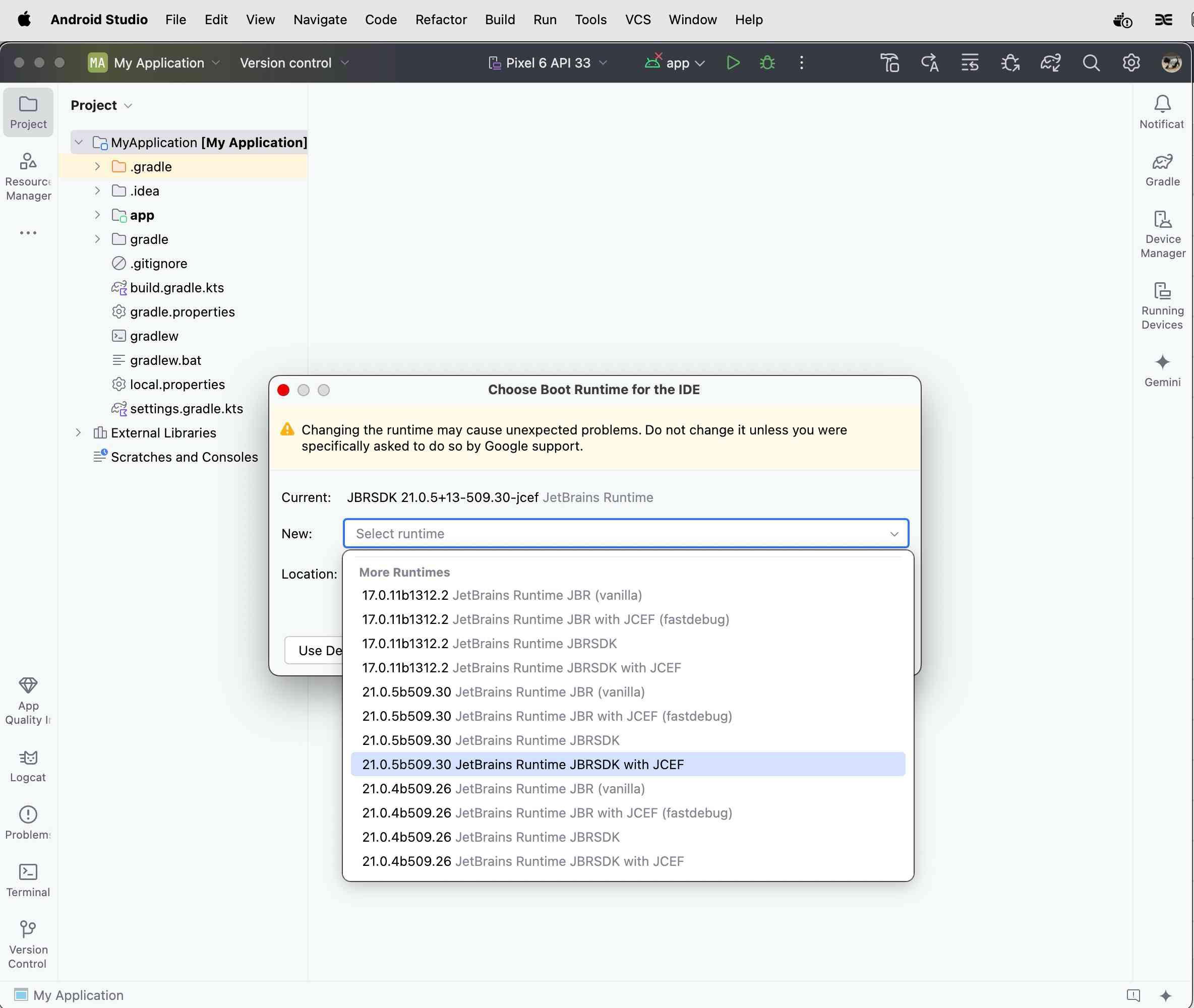Viewport: 1194px width, 1008px height.
Task: Click the Search Everywhere magnifier icon
Action: (1091, 63)
